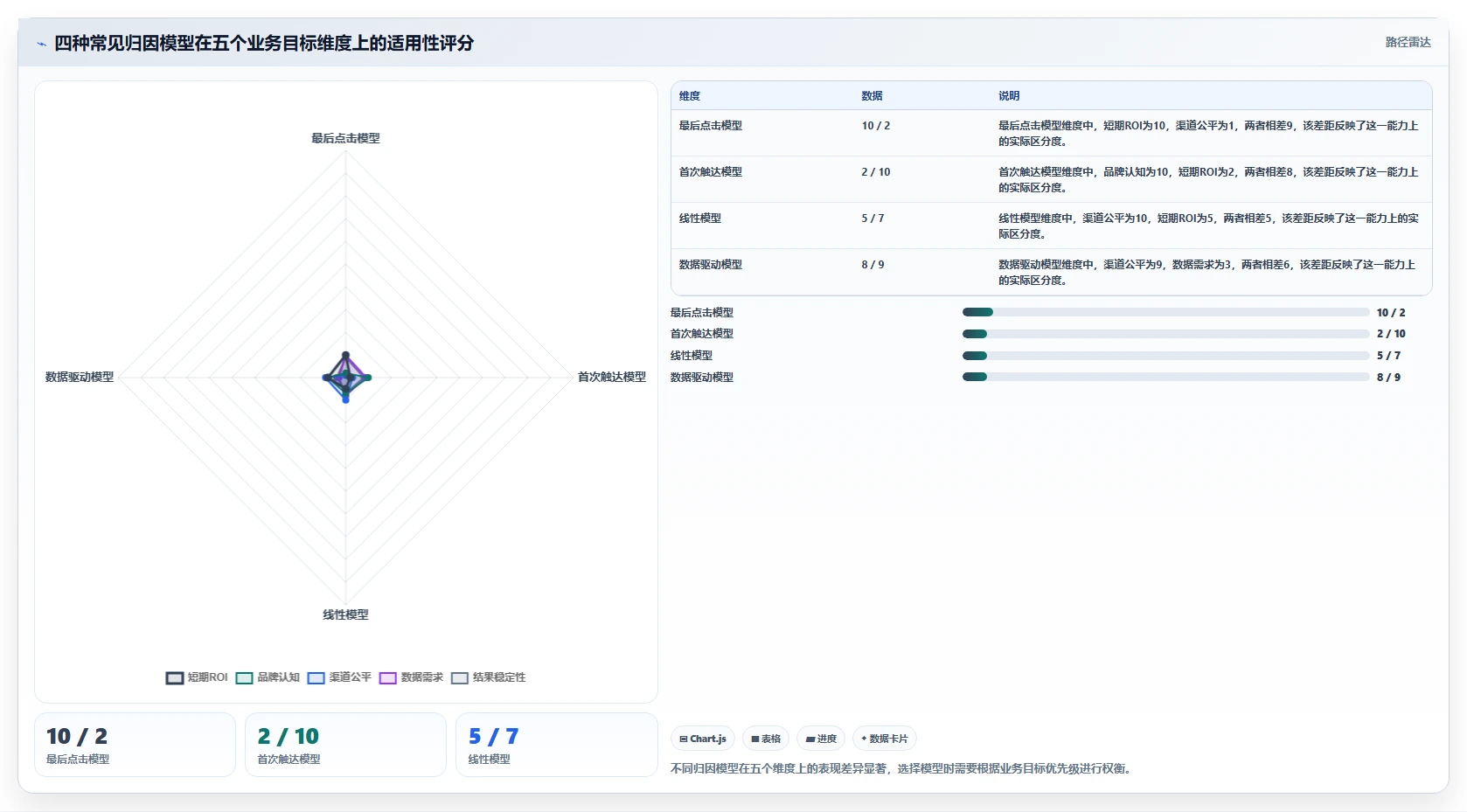1467x812 pixels.
Task: Click the 2 / 10 首次触达模型 data card
Action: [345, 745]
